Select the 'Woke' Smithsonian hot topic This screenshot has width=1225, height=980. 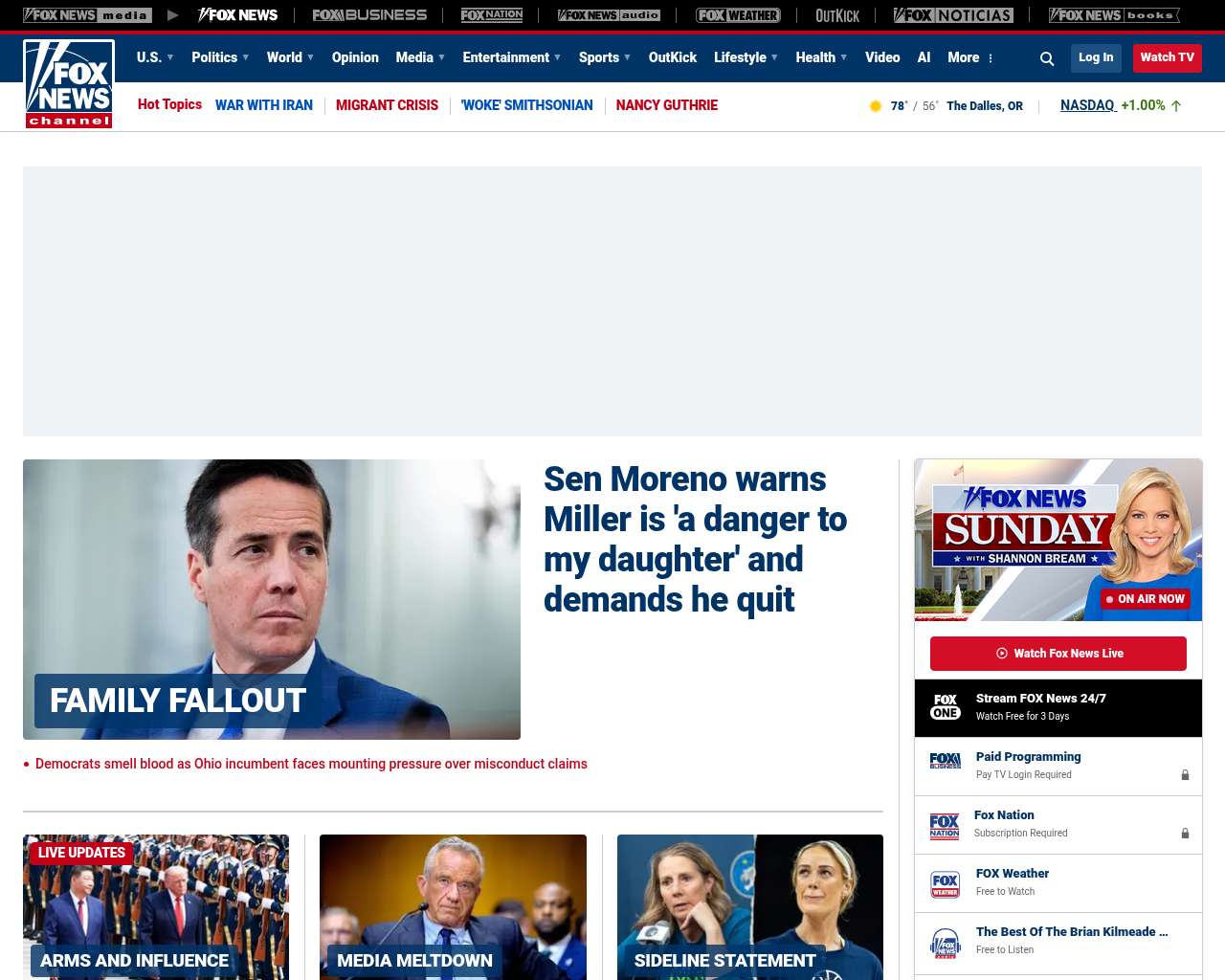tap(527, 105)
